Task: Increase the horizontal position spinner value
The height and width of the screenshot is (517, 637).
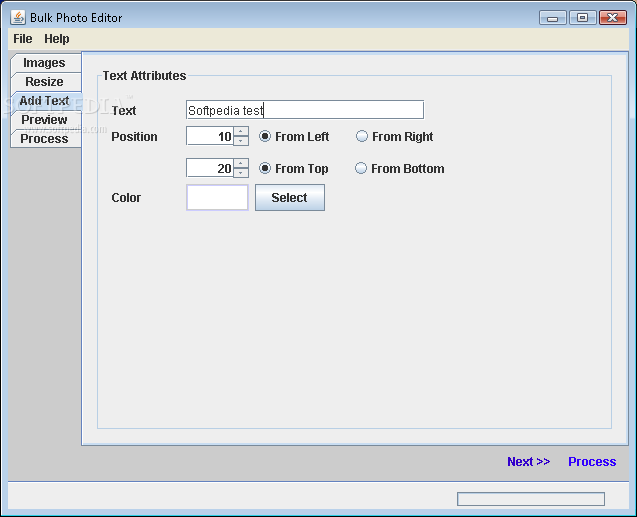Action: [x=241, y=131]
